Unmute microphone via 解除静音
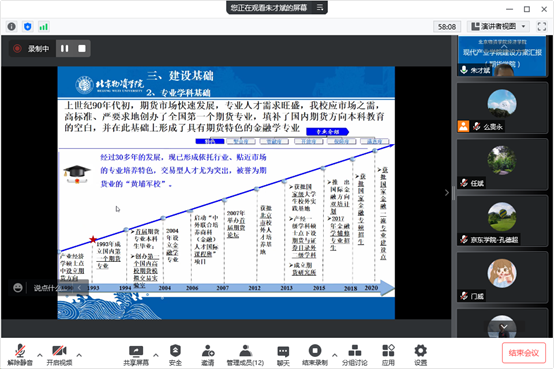This screenshot has width=554, height=369. tap(20, 355)
